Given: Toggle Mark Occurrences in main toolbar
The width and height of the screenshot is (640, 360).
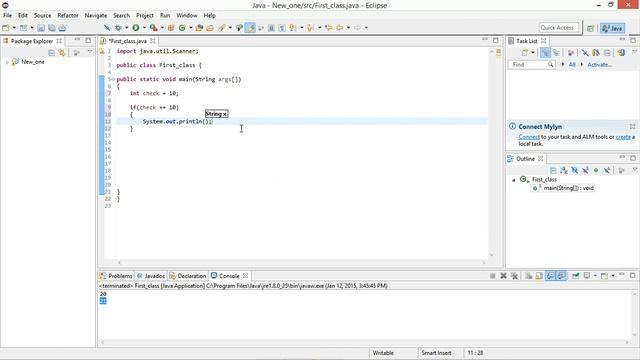Looking at the screenshot, I should pyautogui.click(x=250, y=28).
